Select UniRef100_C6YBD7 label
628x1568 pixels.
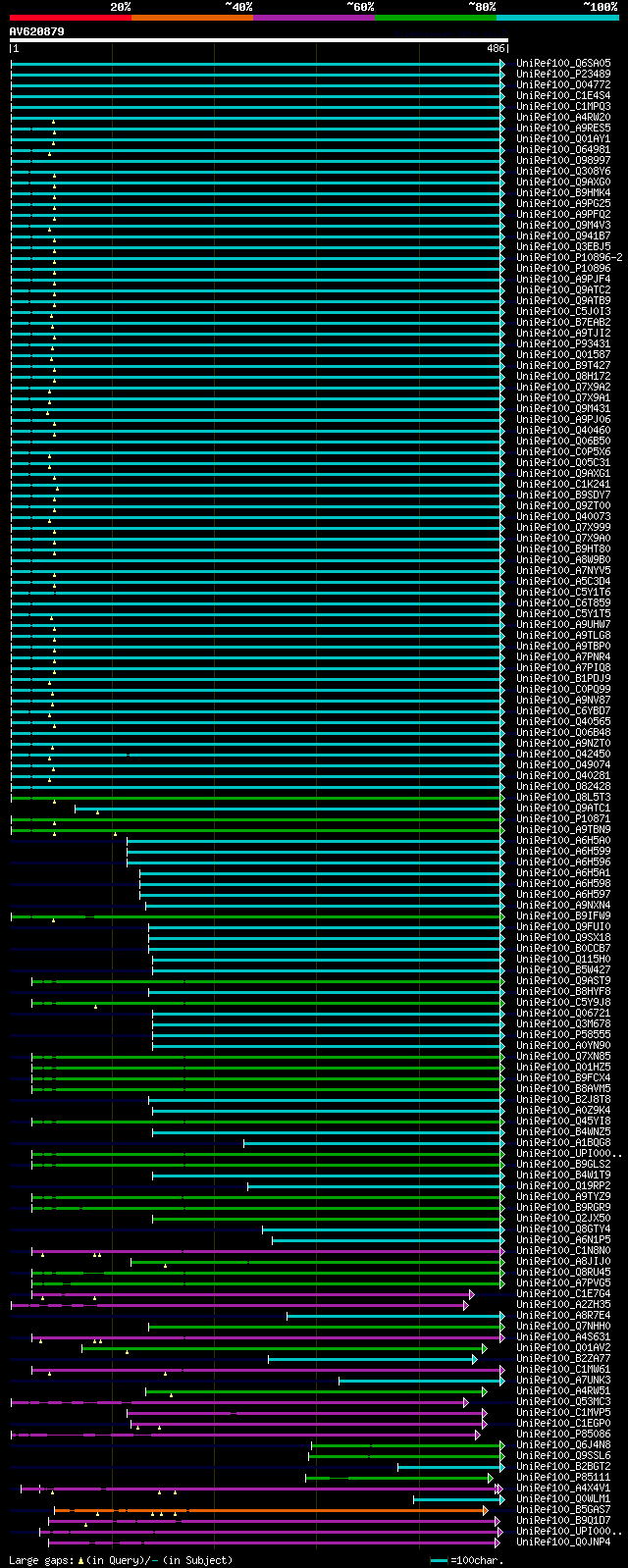click(x=563, y=710)
